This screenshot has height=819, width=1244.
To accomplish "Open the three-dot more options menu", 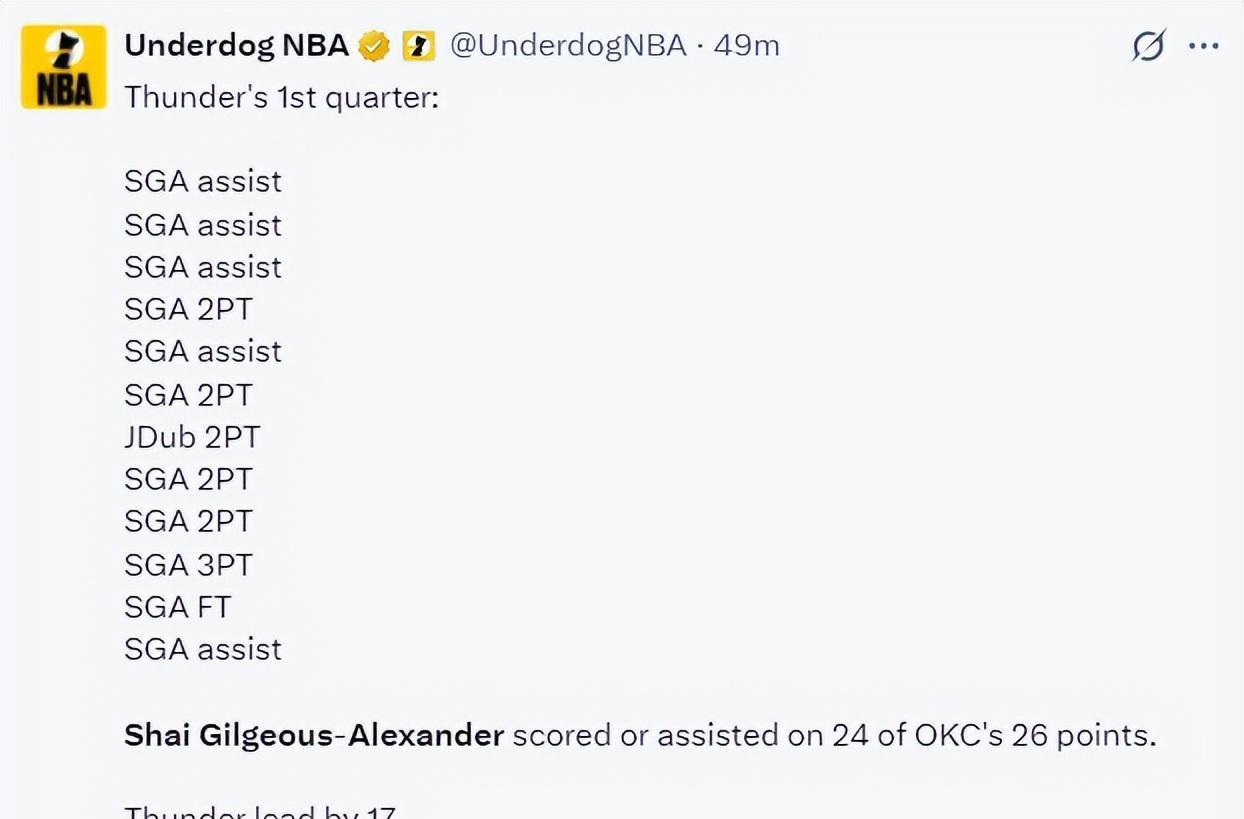I will tap(1203, 46).
